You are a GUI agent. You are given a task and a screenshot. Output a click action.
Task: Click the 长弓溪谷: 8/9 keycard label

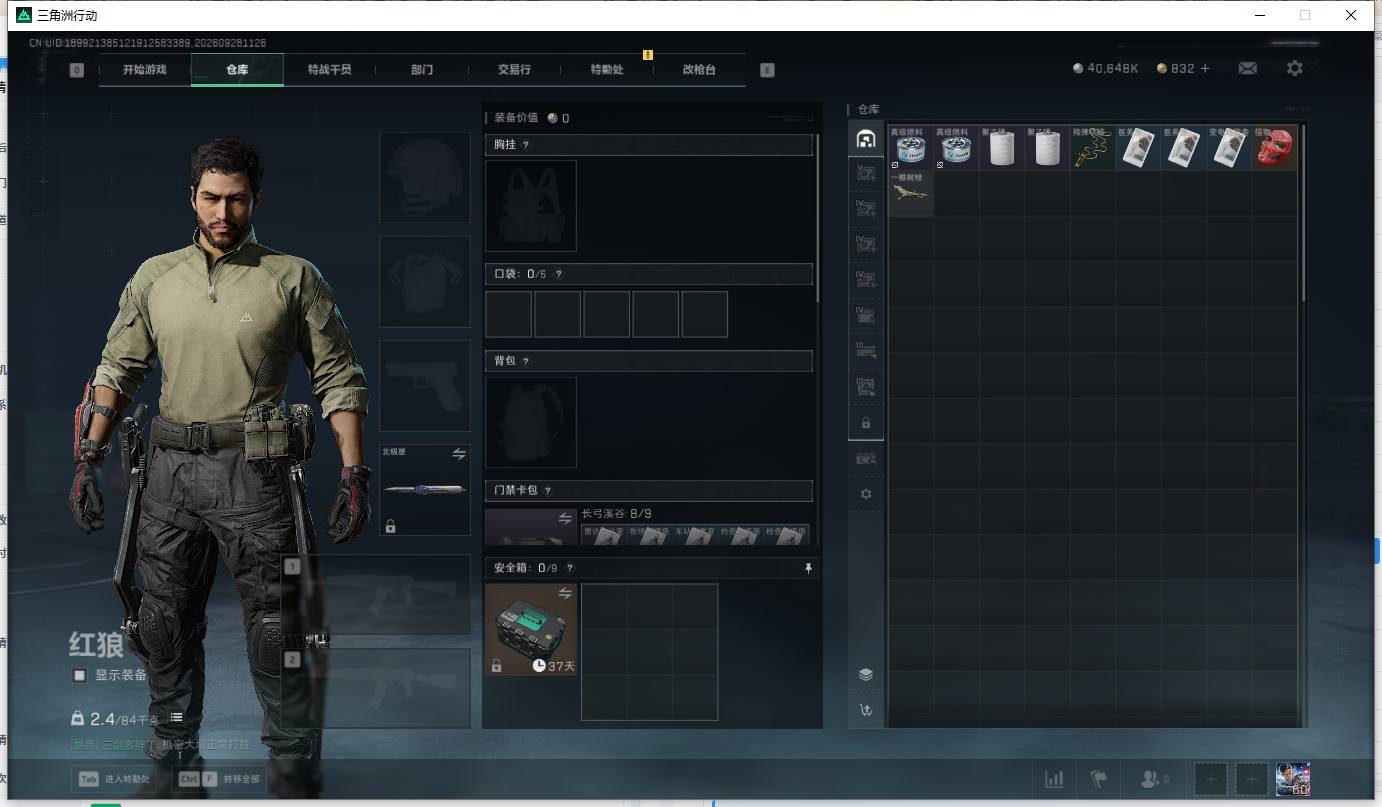click(x=617, y=514)
